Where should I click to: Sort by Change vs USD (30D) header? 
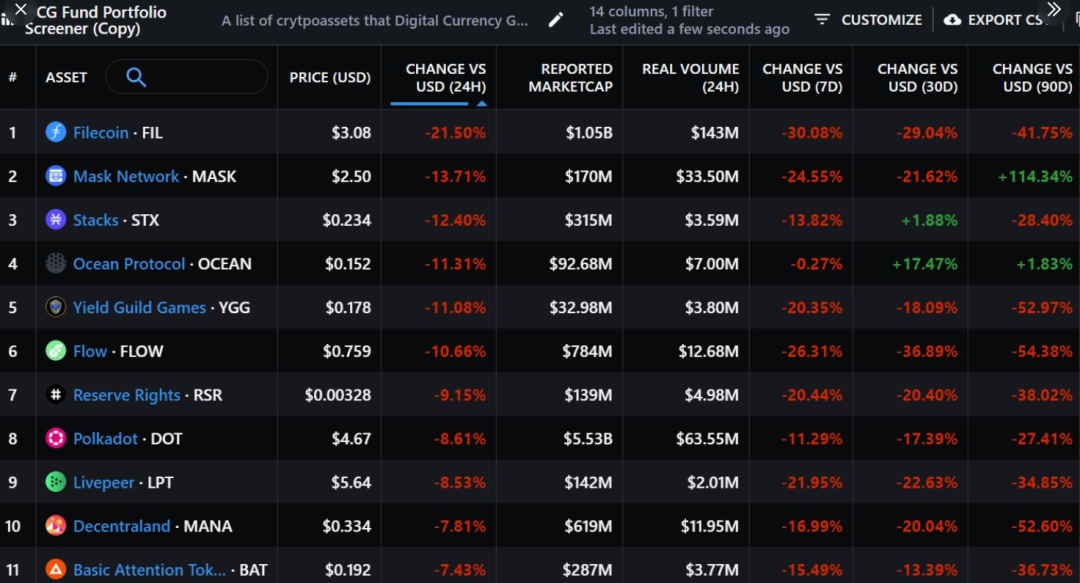(x=917, y=77)
